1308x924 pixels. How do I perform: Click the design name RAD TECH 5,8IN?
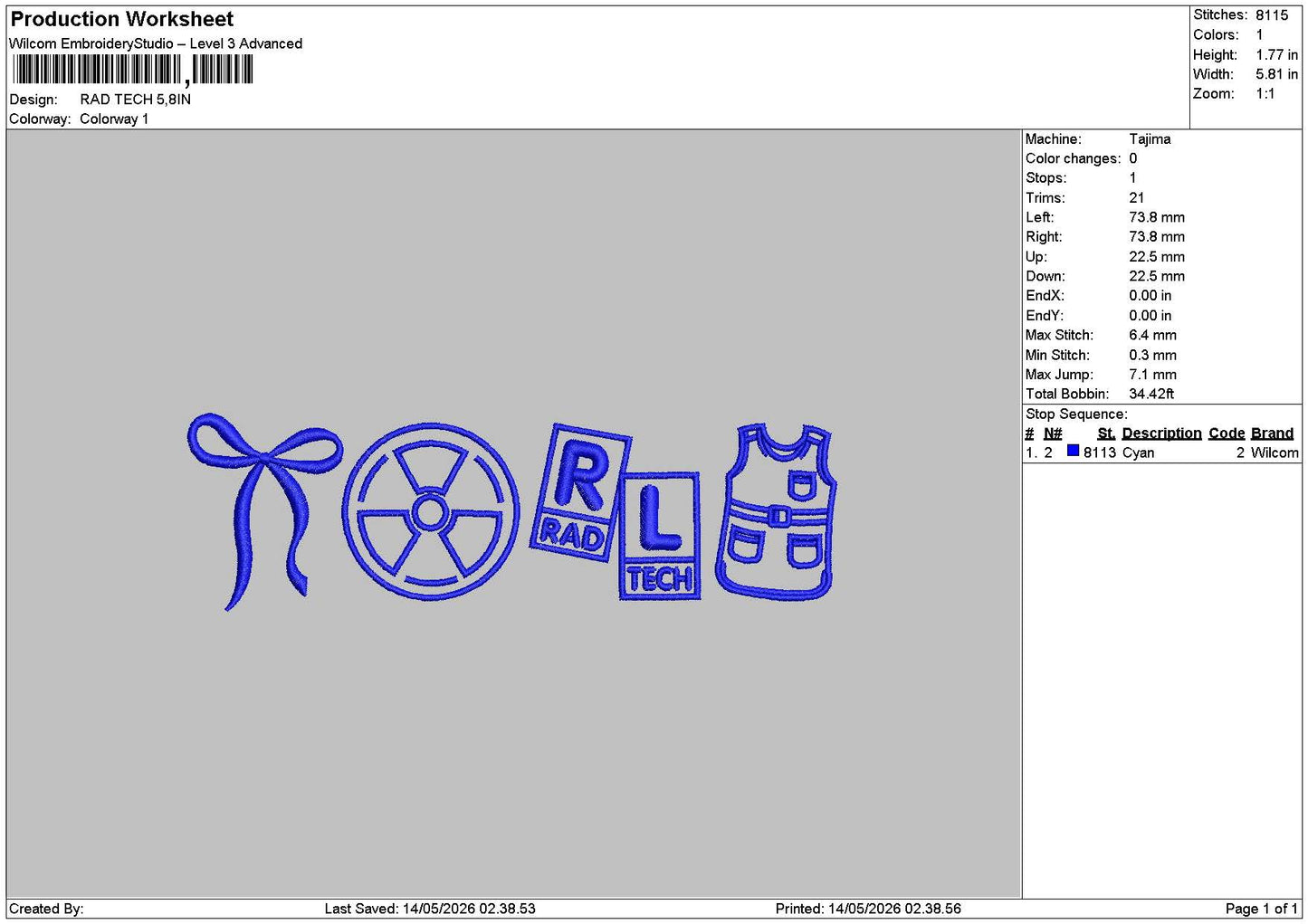coord(136,100)
